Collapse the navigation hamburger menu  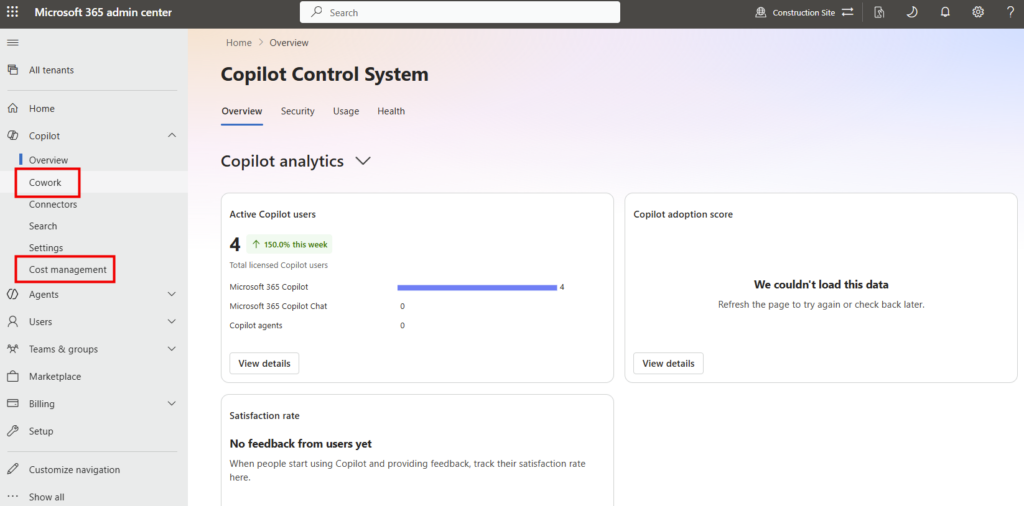pyautogui.click(x=12, y=43)
